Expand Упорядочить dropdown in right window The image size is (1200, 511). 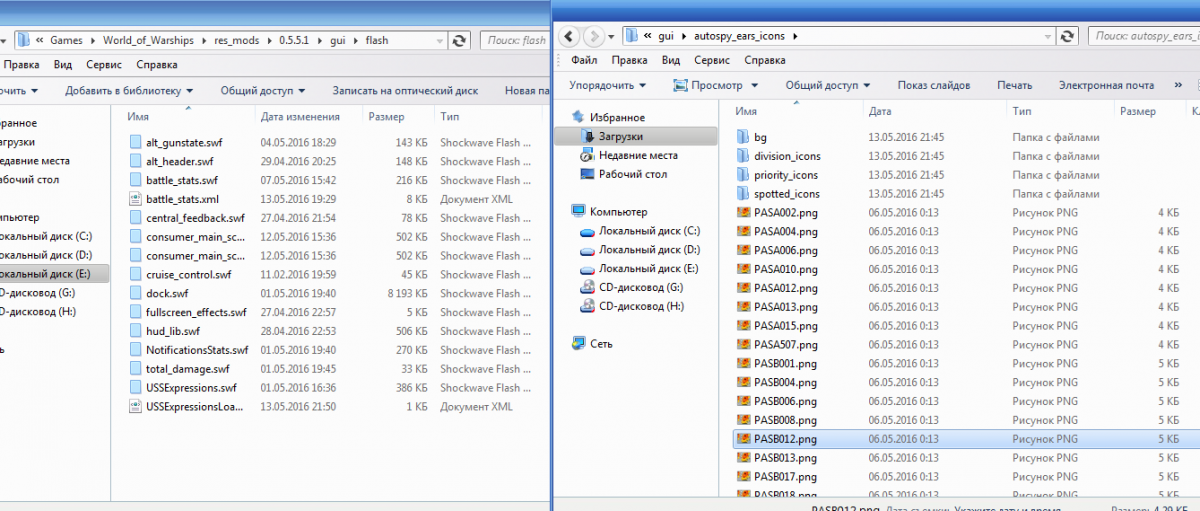[642, 86]
